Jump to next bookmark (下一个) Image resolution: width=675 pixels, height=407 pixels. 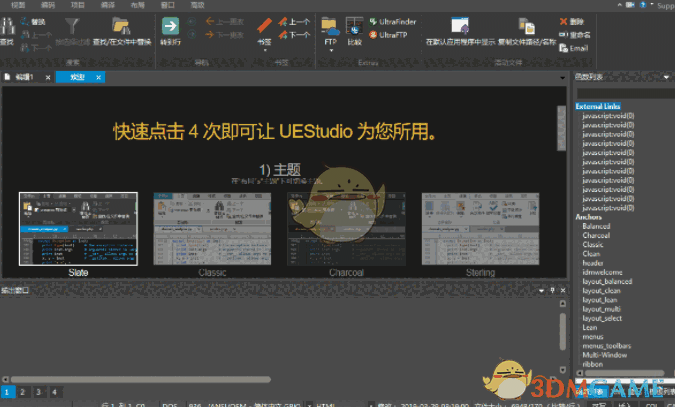coord(294,34)
